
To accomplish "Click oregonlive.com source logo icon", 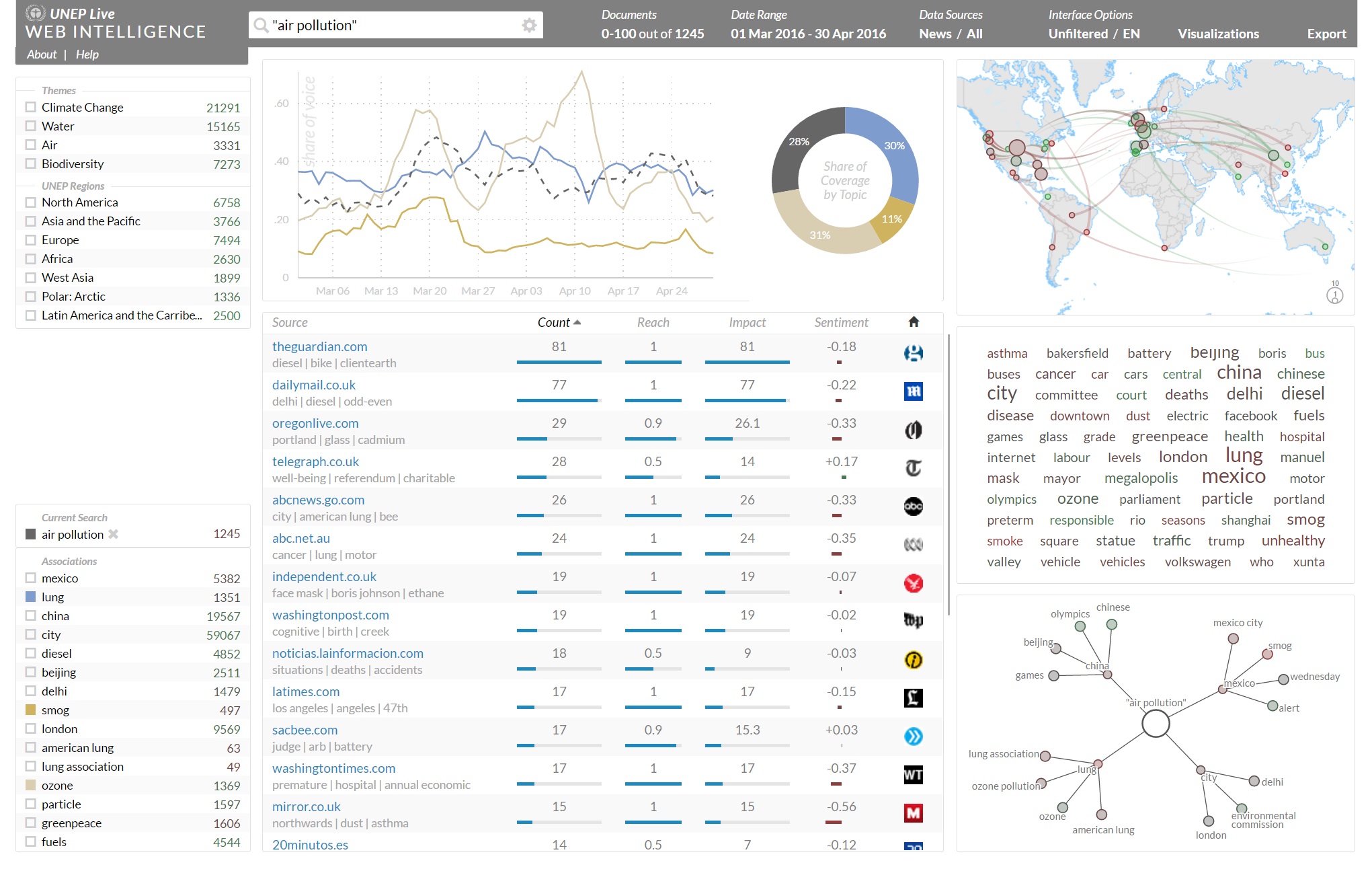I will pos(914,430).
